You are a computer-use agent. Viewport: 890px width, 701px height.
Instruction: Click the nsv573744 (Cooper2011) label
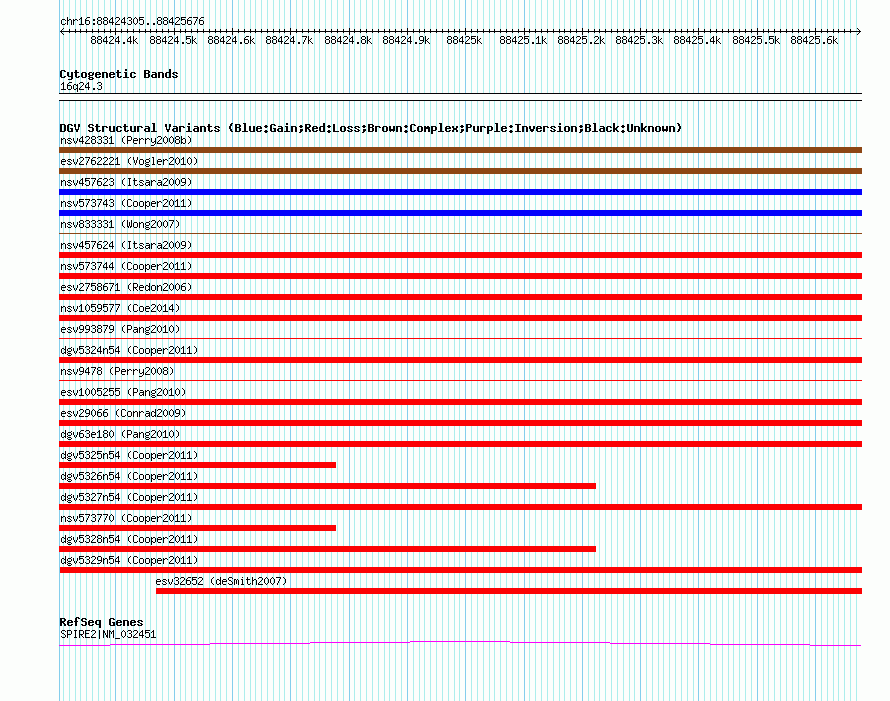[x=126, y=266]
